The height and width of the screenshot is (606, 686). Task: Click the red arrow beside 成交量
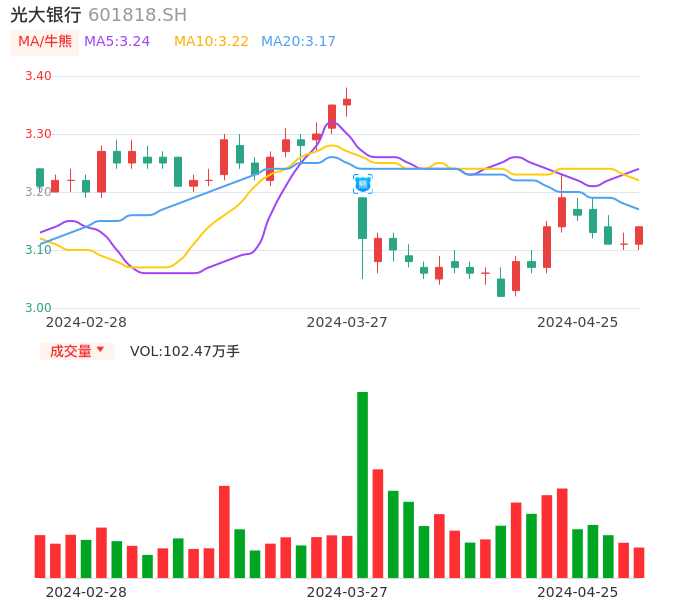100,350
